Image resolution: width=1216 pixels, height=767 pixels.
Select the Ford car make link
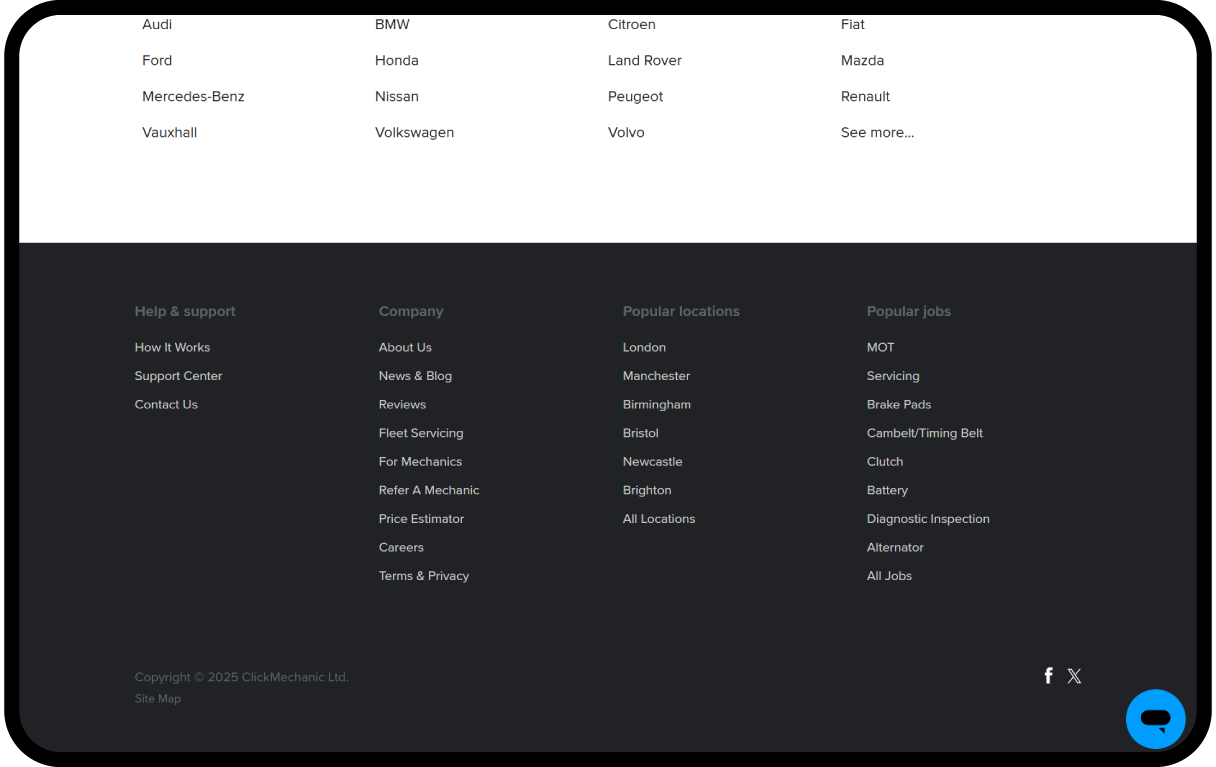coord(157,60)
